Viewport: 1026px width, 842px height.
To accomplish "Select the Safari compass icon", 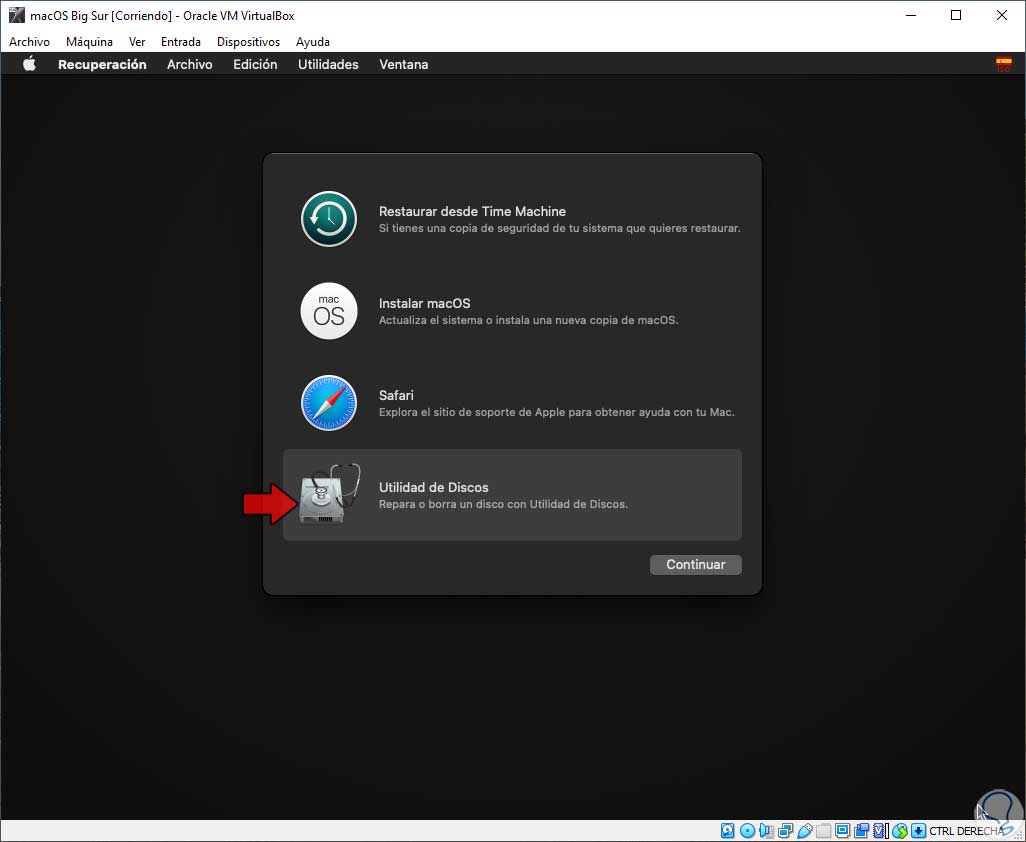I will click(x=328, y=402).
